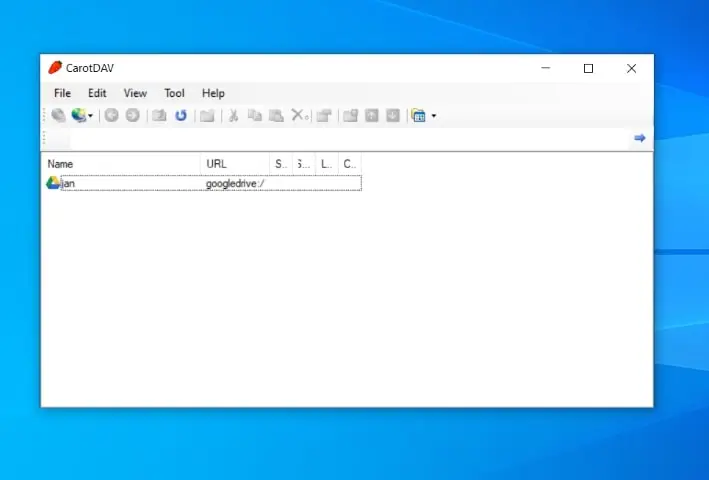Open the View menu
Image resolution: width=709 pixels, height=480 pixels.
[135, 93]
